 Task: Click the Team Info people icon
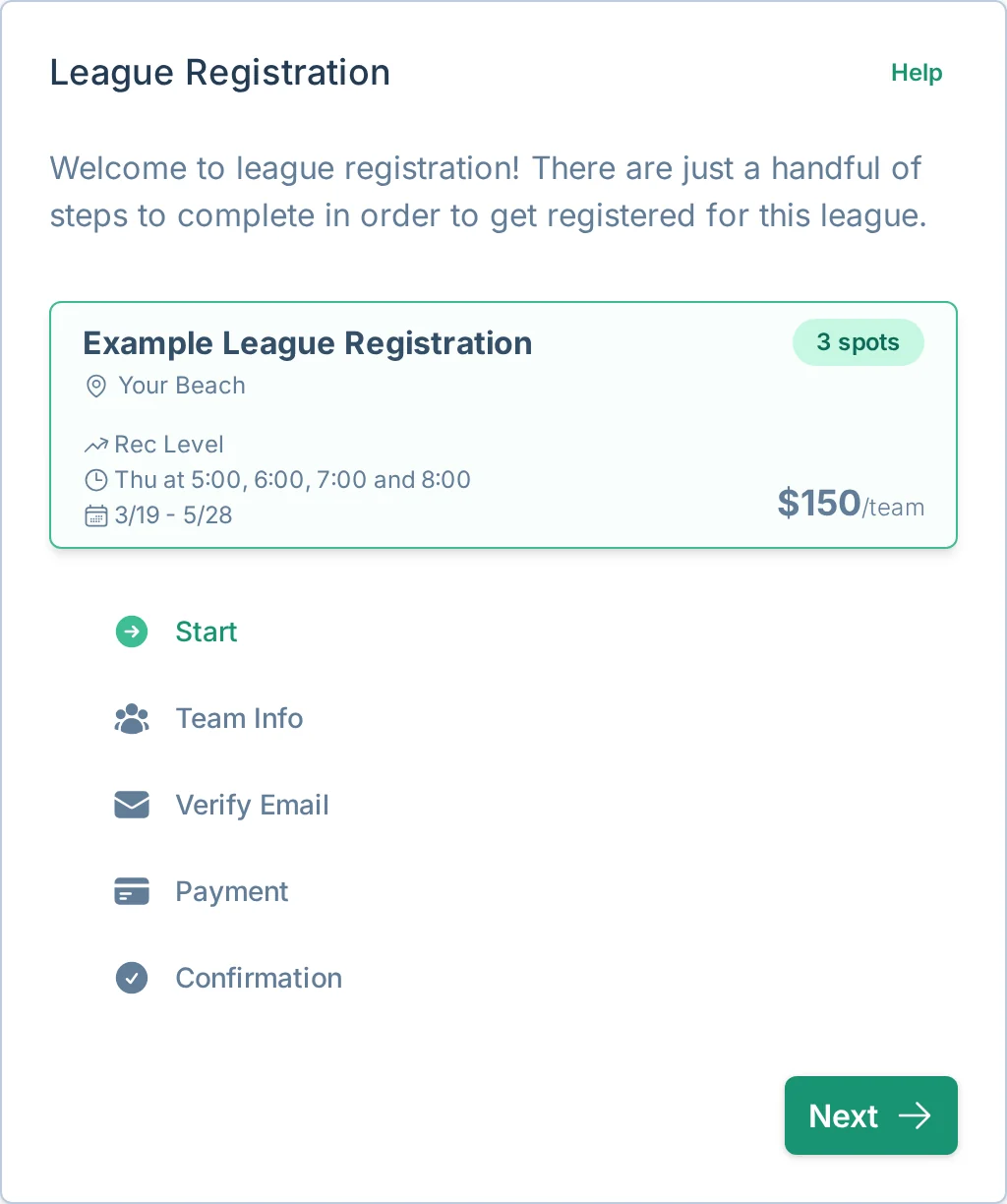131,718
